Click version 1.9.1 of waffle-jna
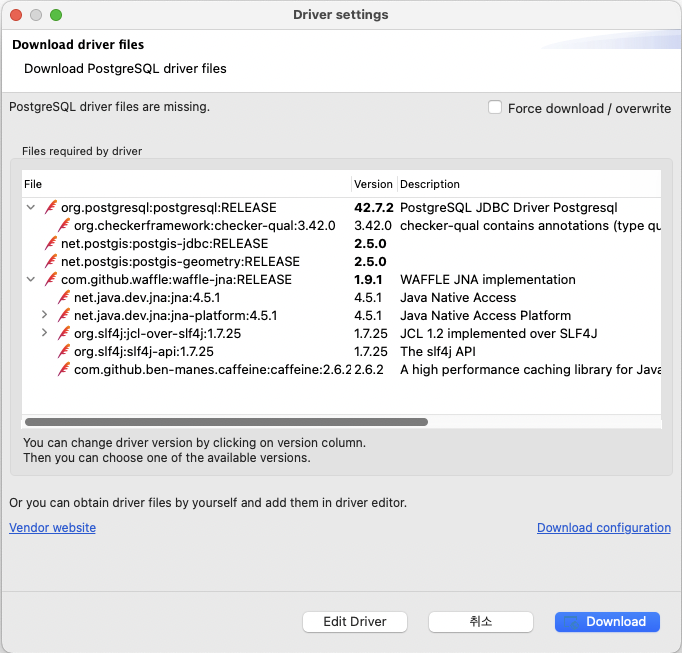Viewport: 682px width, 653px height. coord(368,280)
